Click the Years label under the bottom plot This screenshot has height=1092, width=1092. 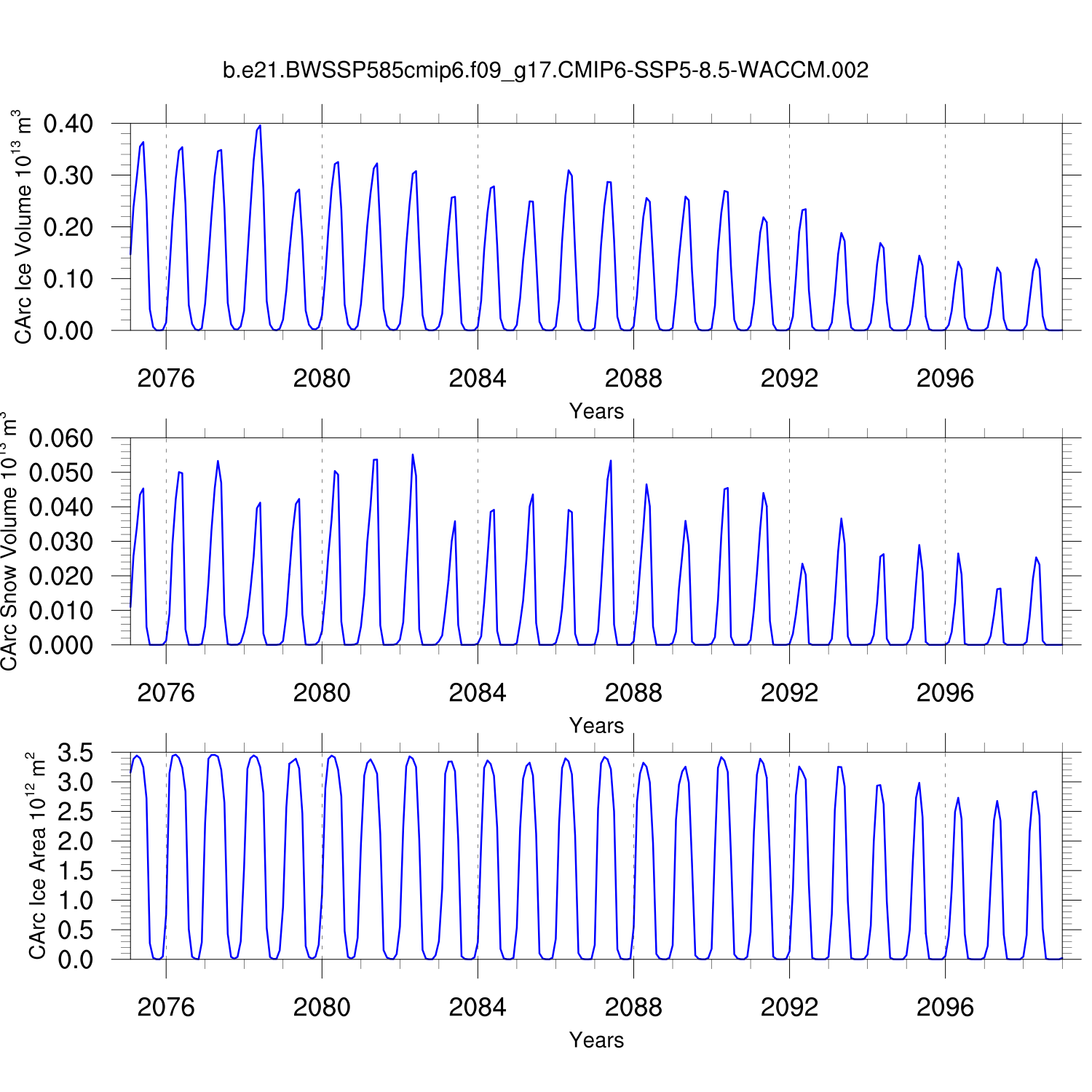point(596,1040)
